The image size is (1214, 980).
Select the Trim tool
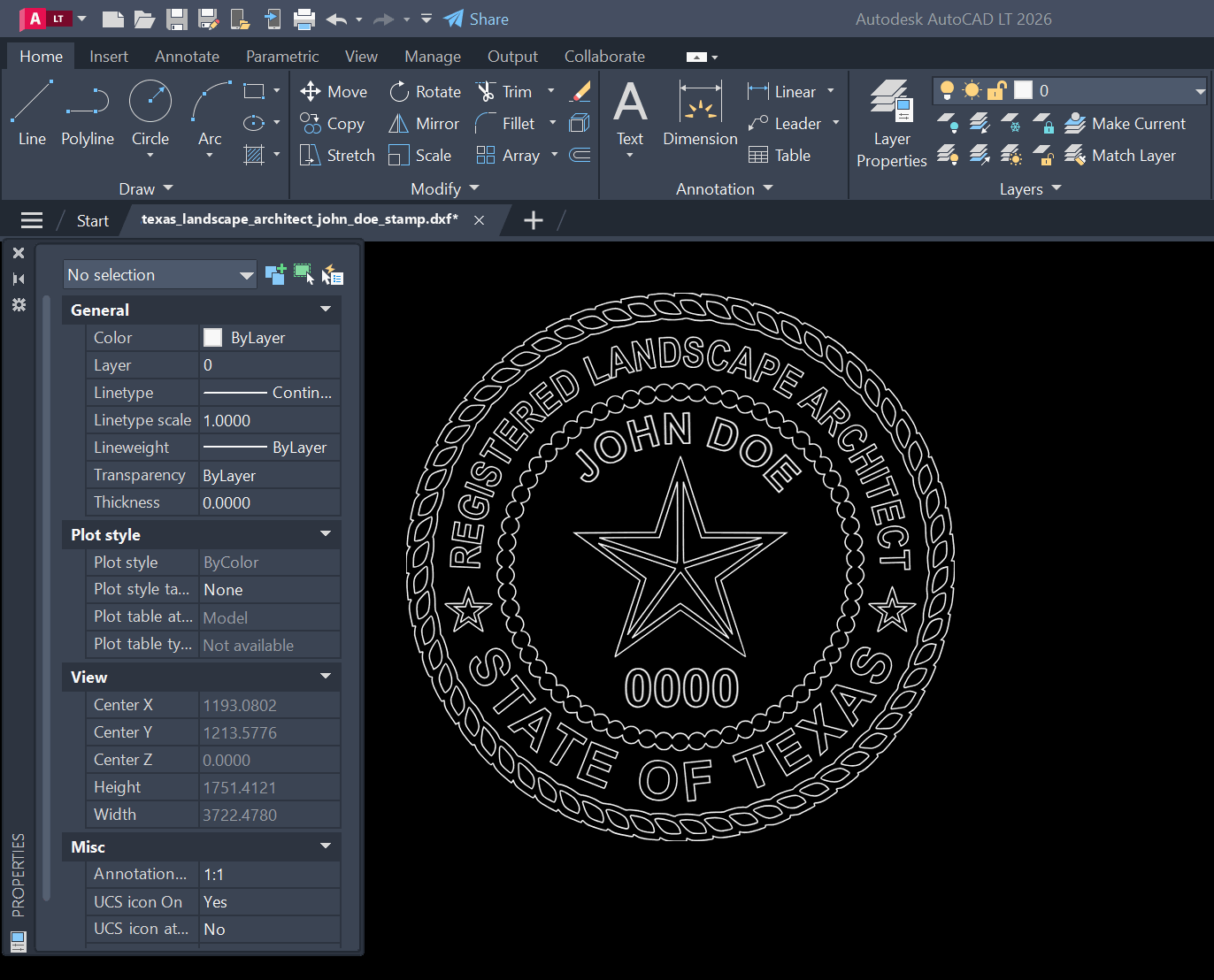click(x=503, y=91)
